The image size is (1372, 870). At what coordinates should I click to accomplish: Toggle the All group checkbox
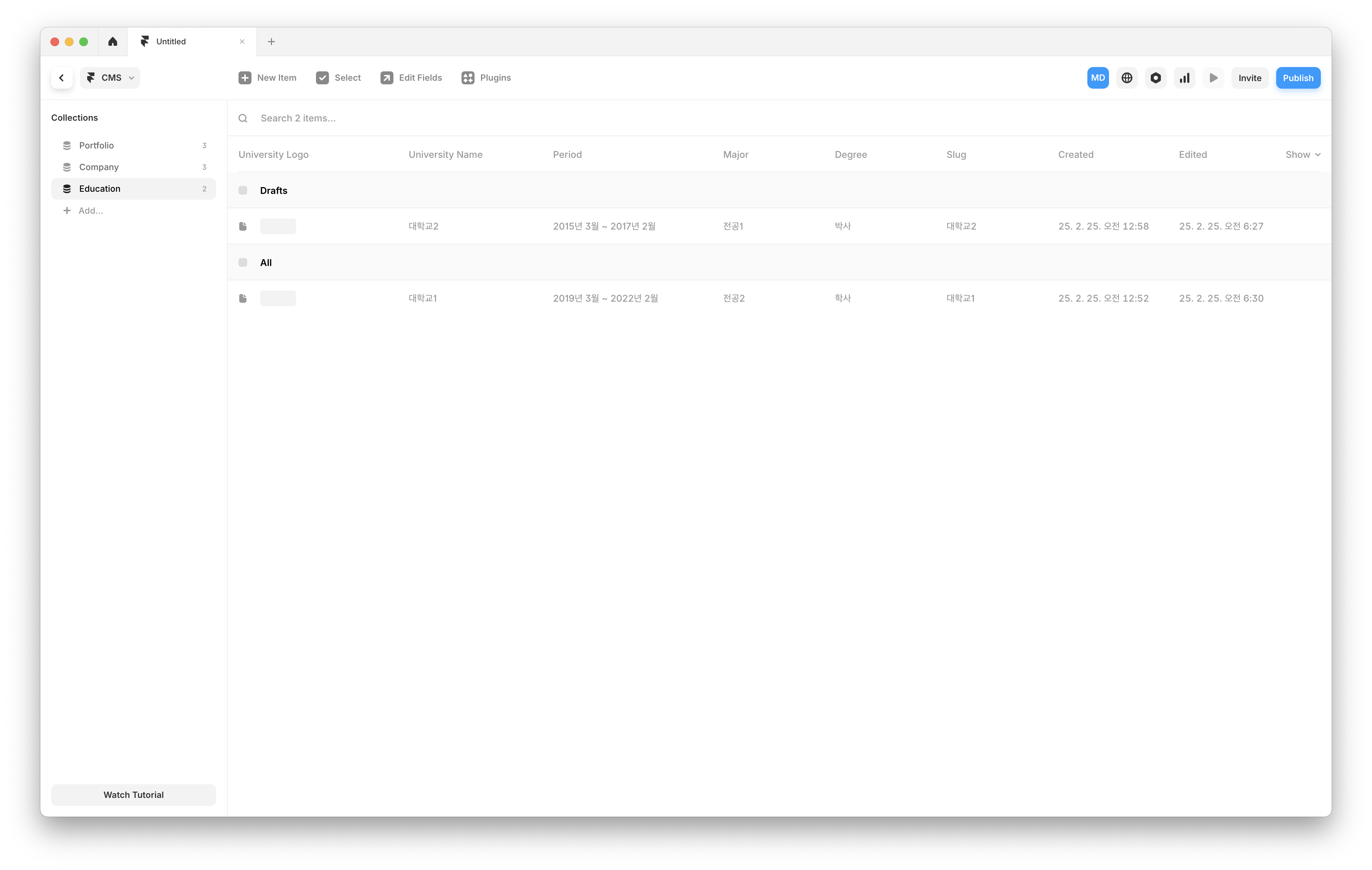tap(243, 263)
